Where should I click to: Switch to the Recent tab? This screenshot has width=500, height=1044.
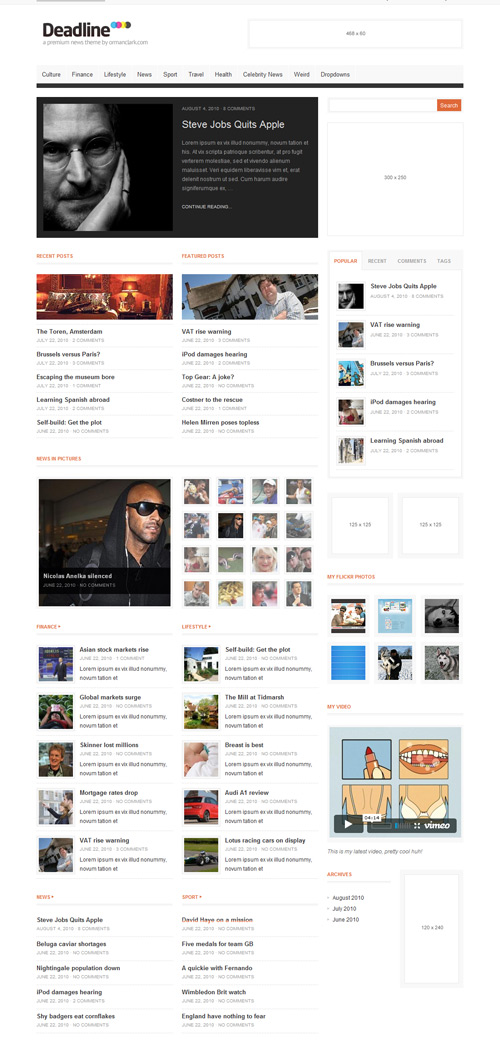click(x=377, y=261)
